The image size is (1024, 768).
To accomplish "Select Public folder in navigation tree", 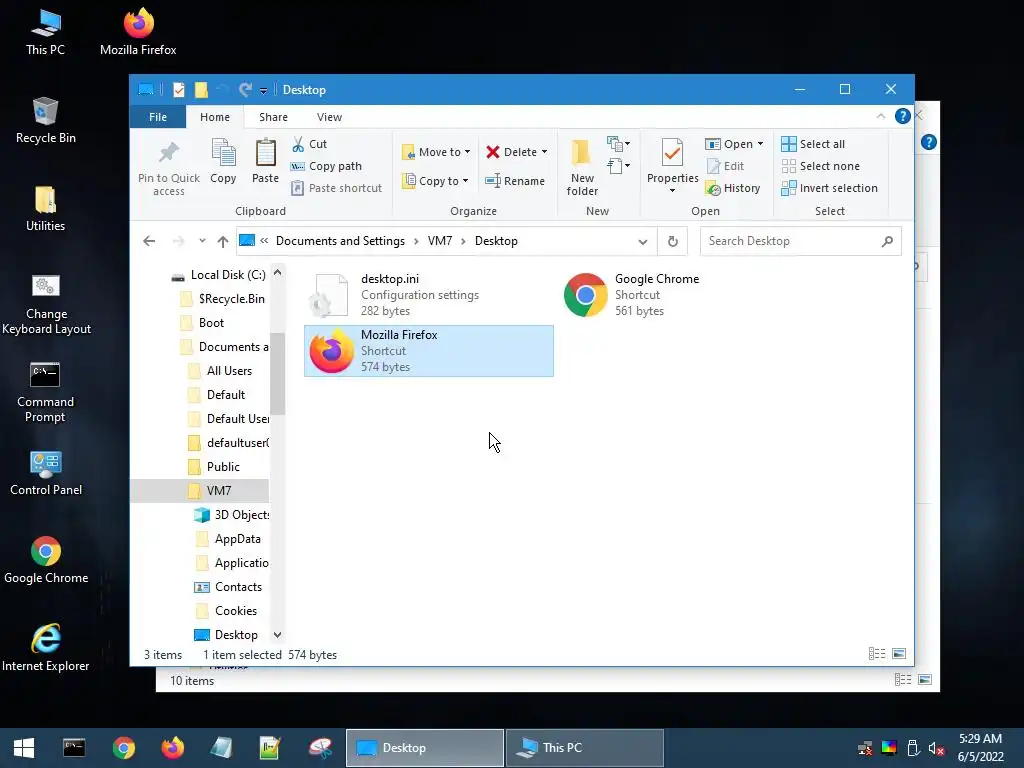I will coord(214,467).
